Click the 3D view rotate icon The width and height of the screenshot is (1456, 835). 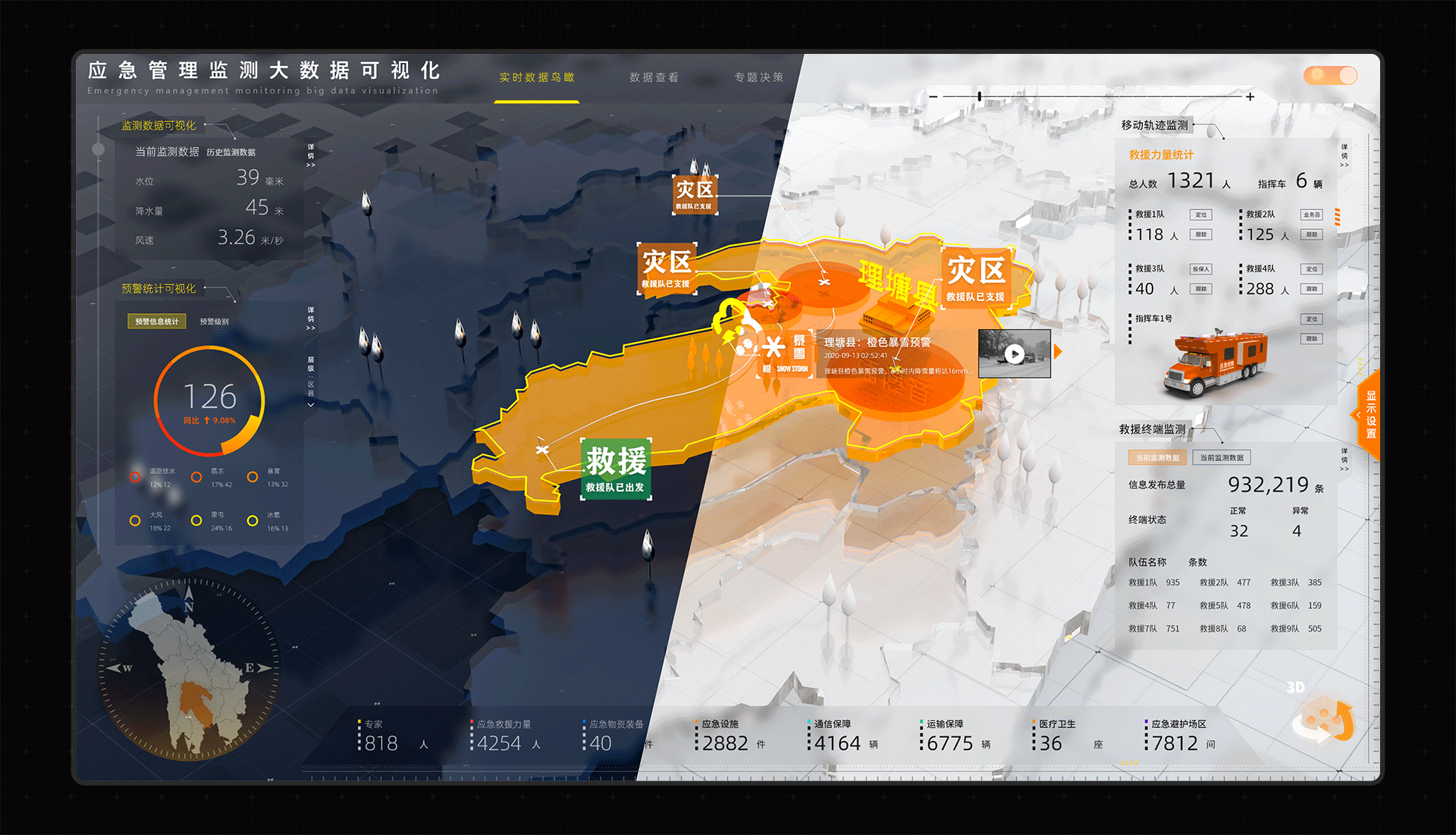pos(1325,720)
